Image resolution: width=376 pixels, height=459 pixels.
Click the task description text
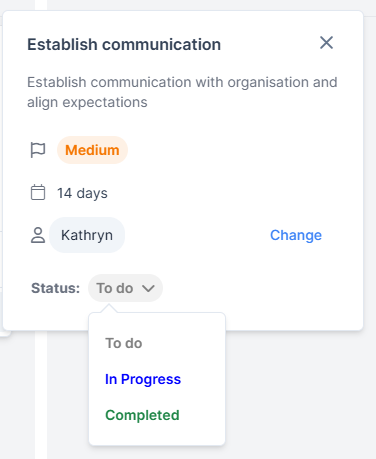point(182,92)
